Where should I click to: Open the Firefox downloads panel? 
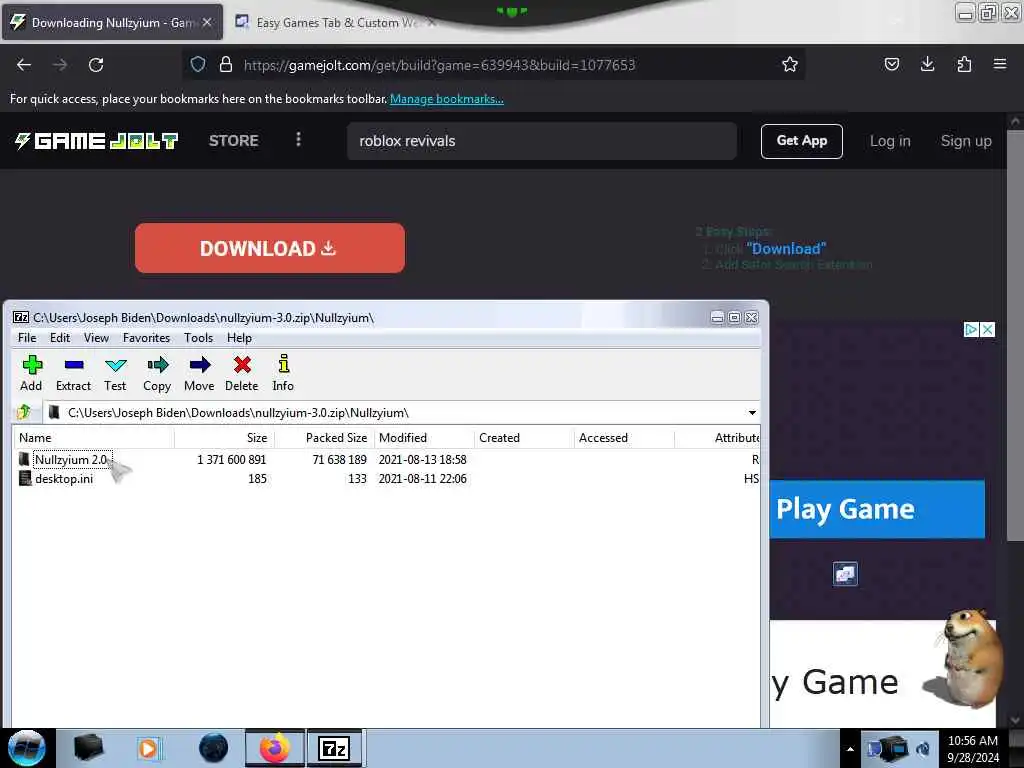tap(927, 64)
